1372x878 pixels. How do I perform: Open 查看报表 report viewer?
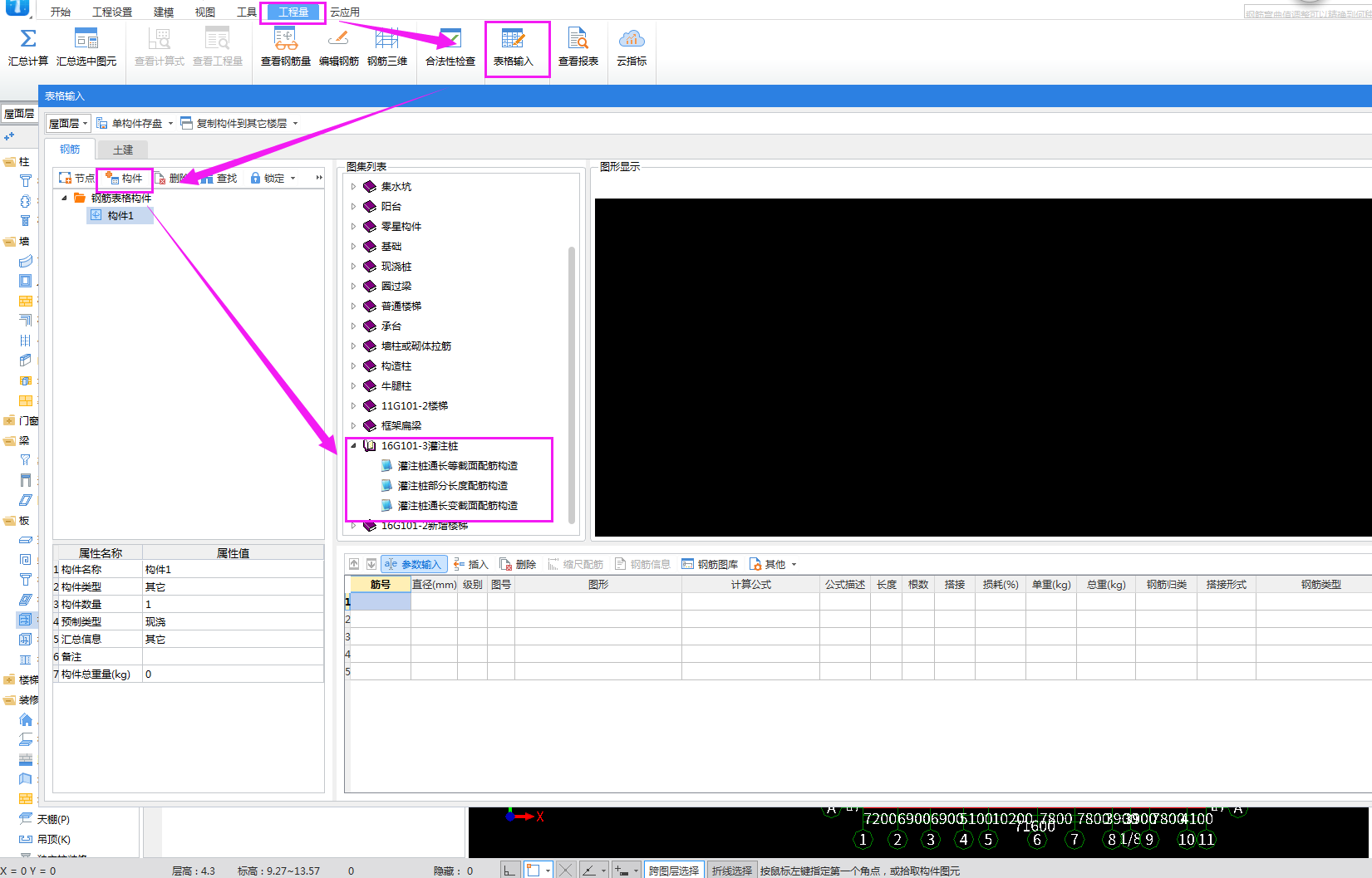click(578, 48)
